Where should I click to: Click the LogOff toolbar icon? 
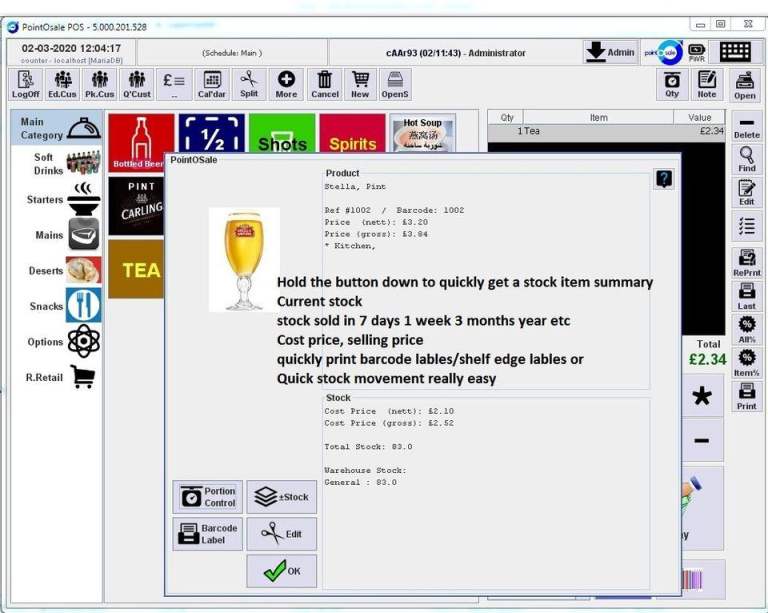[x=26, y=84]
